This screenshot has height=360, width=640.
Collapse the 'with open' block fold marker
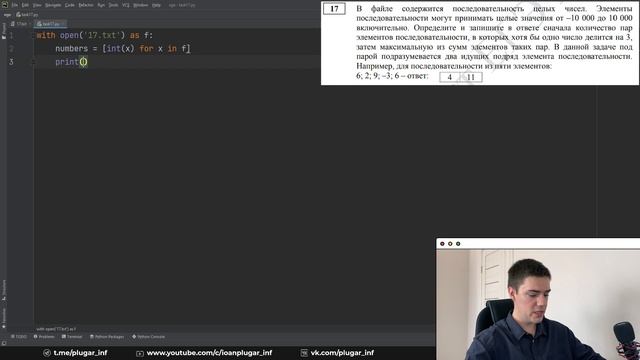click(33, 36)
